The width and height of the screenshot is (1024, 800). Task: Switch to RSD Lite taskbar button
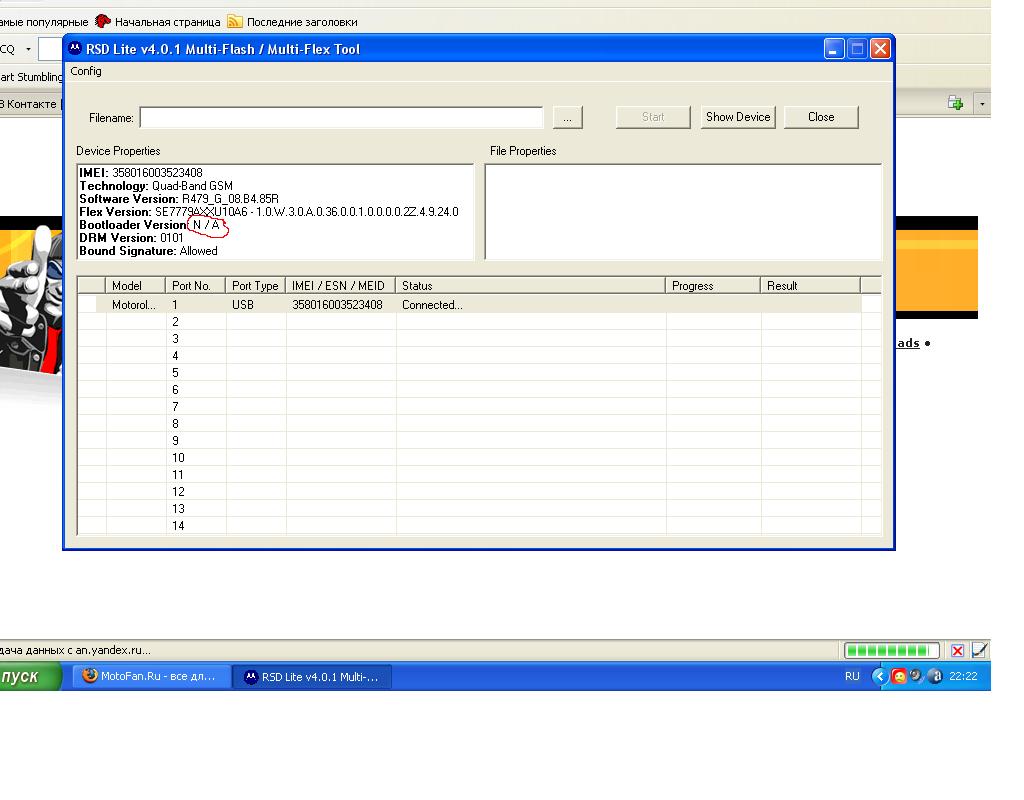pos(313,677)
